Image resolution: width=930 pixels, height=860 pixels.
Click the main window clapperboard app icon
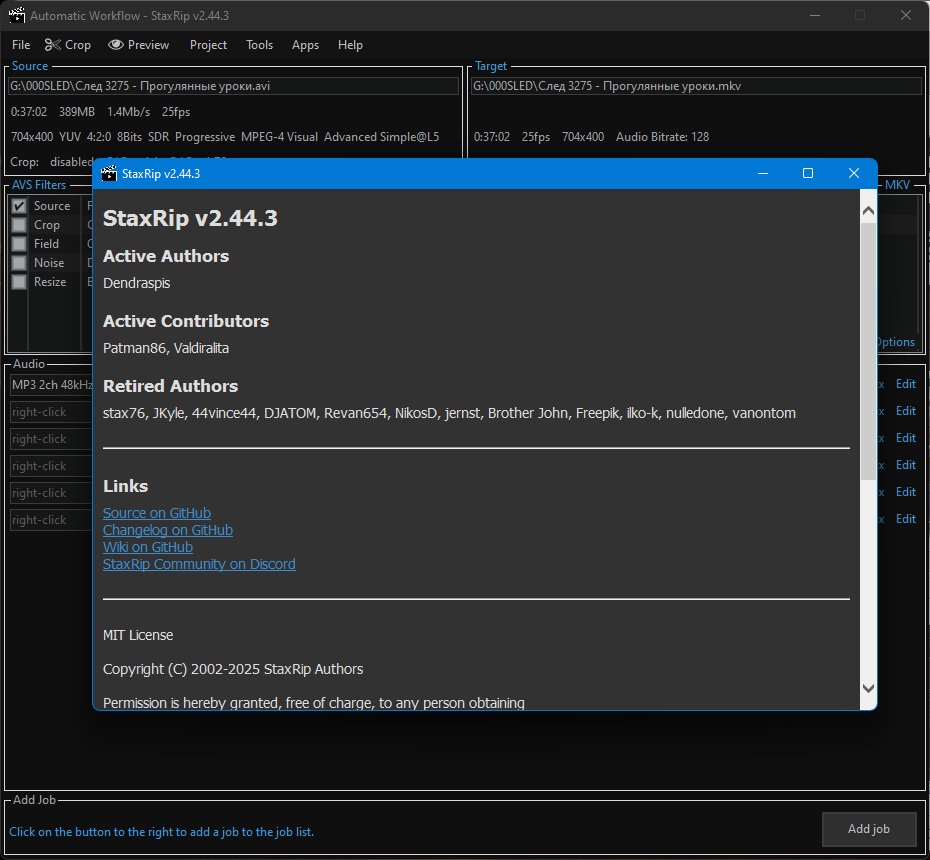[x=17, y=15]
